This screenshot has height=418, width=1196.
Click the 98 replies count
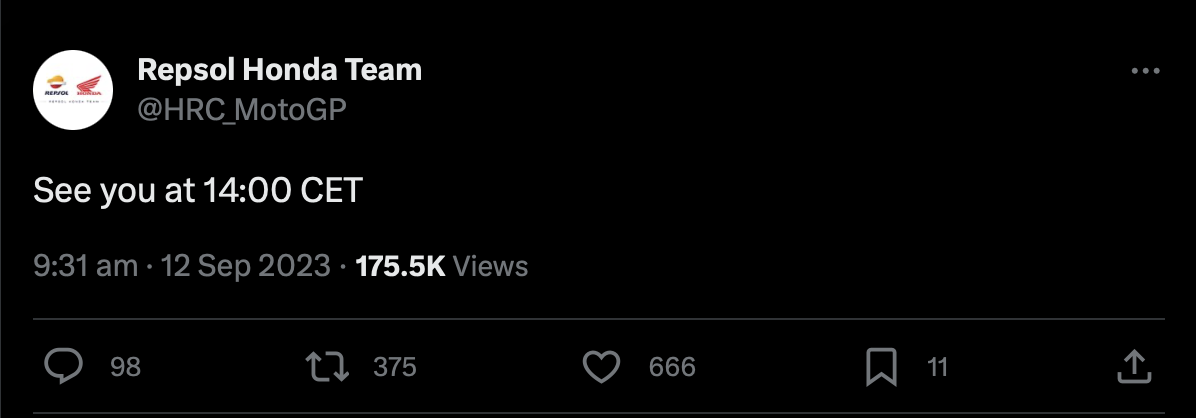coord(125,368)
